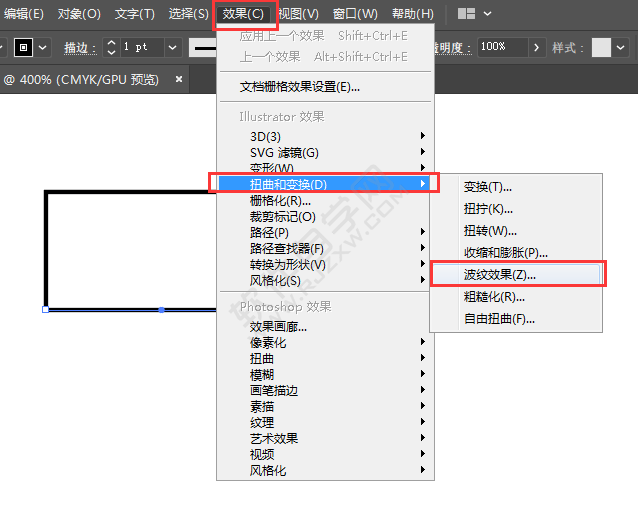638x510 pixels.
Task: Choose 收缩和膨胀(P)... in submenu
Action: 516,253
